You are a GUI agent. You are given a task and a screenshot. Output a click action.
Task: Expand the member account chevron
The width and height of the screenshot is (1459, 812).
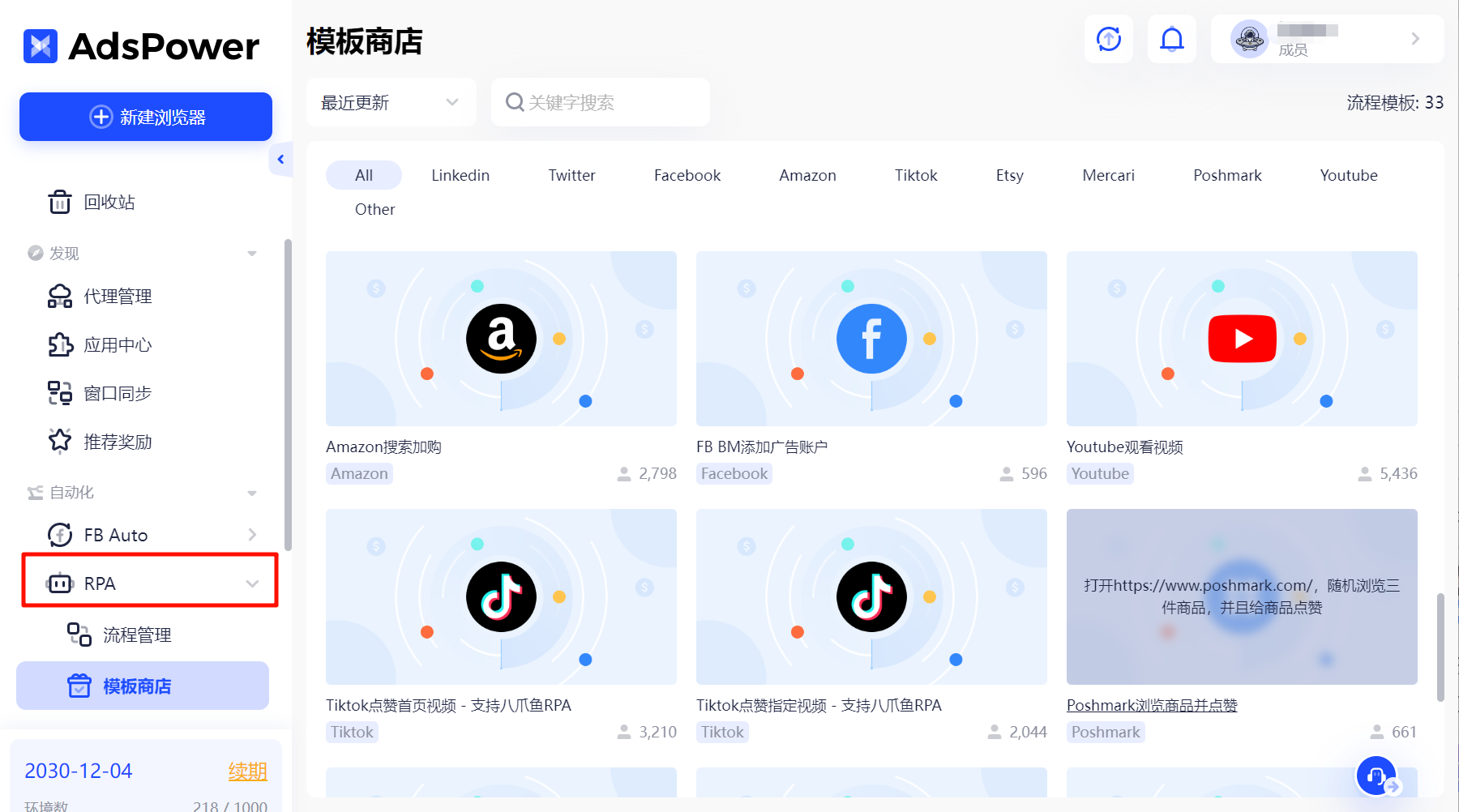click(x=1415, y=39)
